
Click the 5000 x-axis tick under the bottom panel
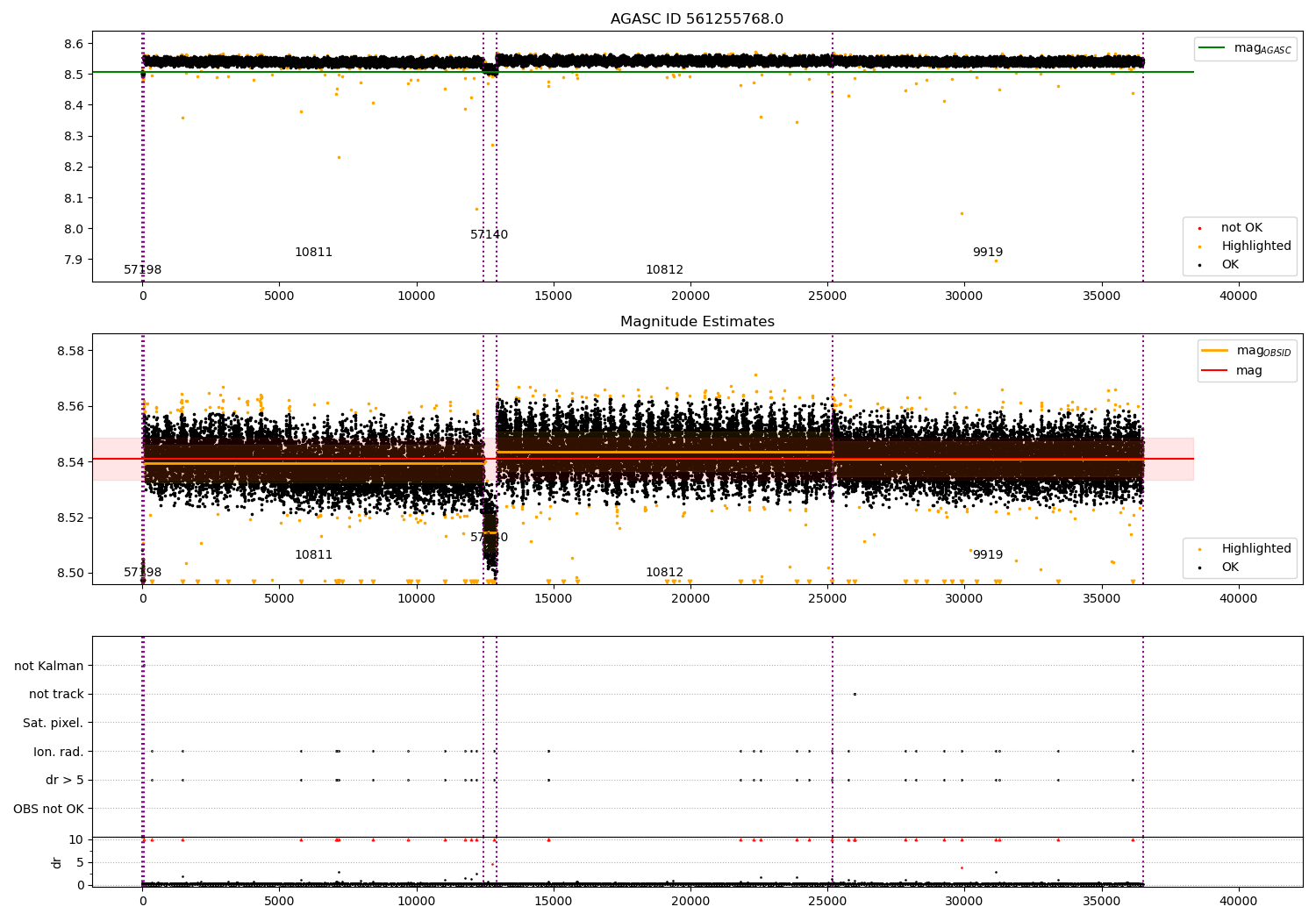pyautogui.click(x=280, y=902)
